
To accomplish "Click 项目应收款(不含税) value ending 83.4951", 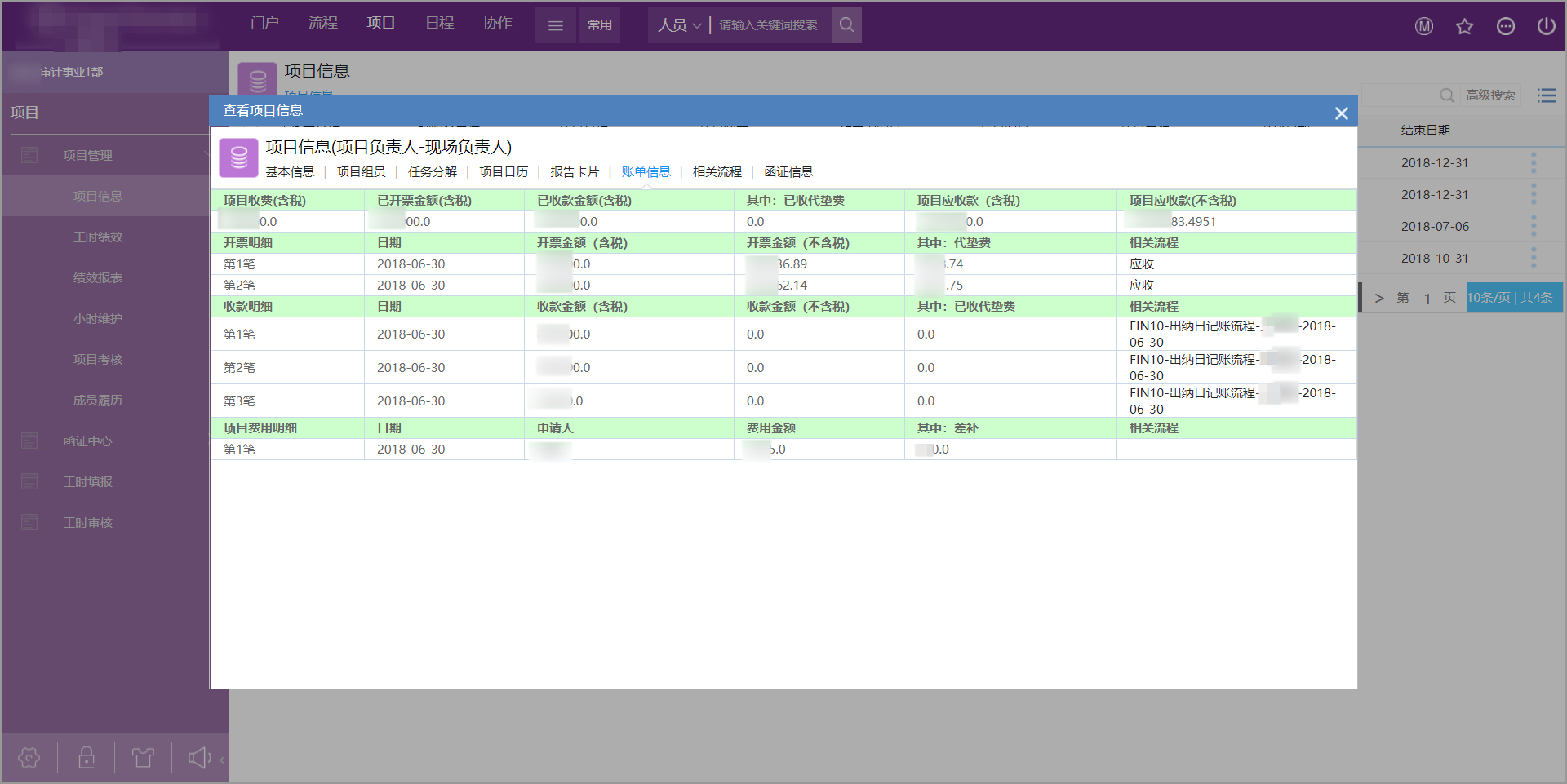I will (1172, 221).
